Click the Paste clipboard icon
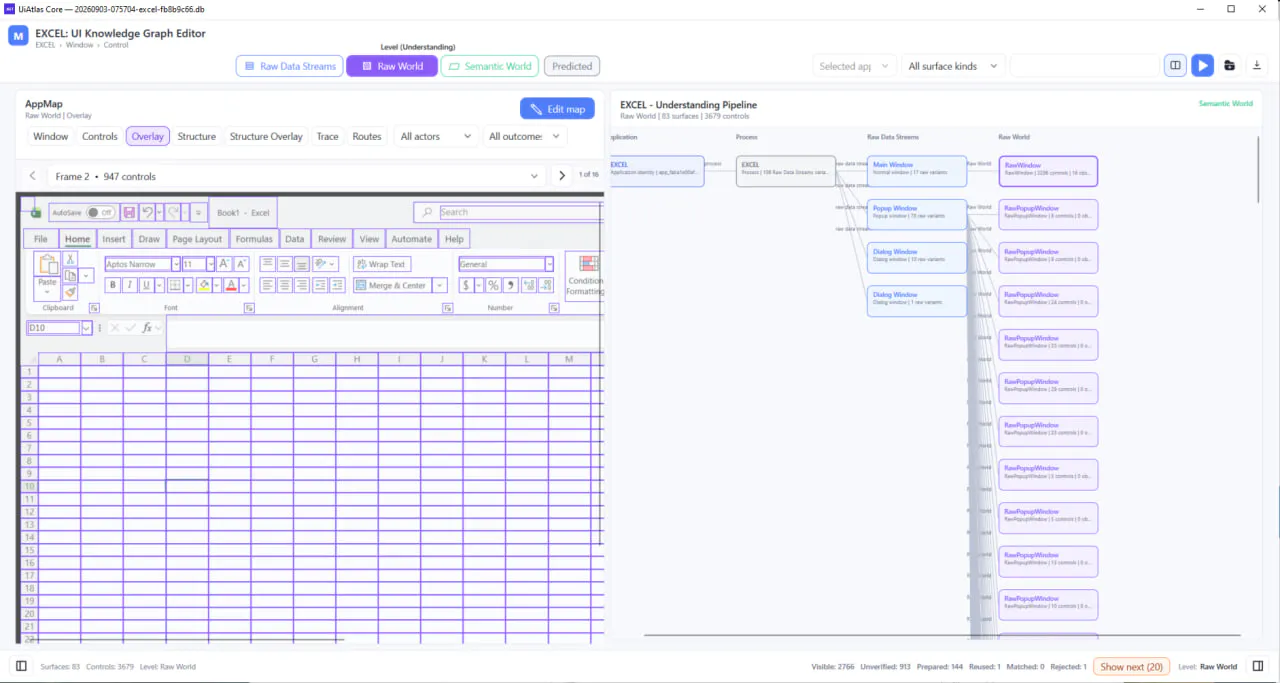The height and width of the screenshot is (683, 1280). pos(47,265)
